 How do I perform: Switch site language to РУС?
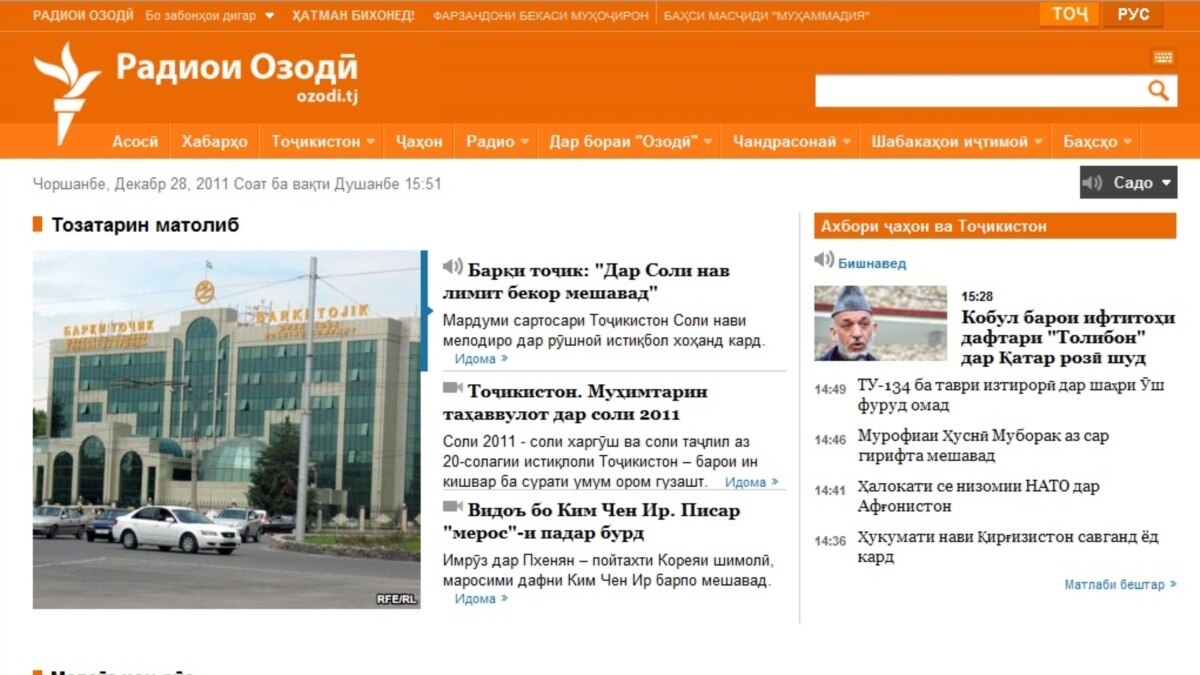(x=1133, y=15)
